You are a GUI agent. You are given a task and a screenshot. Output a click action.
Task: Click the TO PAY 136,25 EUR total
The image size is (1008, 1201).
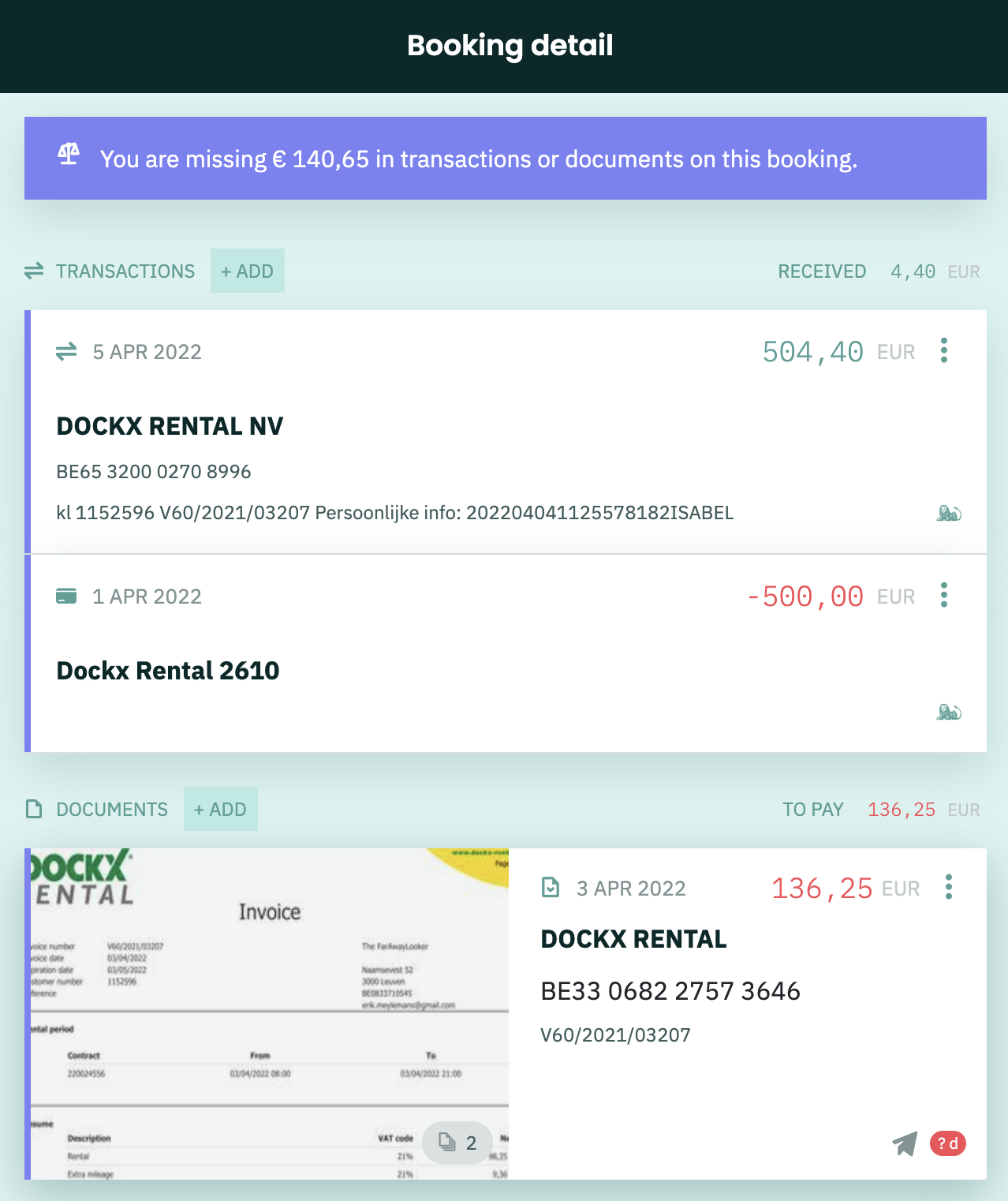pyautogui.click(x=881, y=810)
